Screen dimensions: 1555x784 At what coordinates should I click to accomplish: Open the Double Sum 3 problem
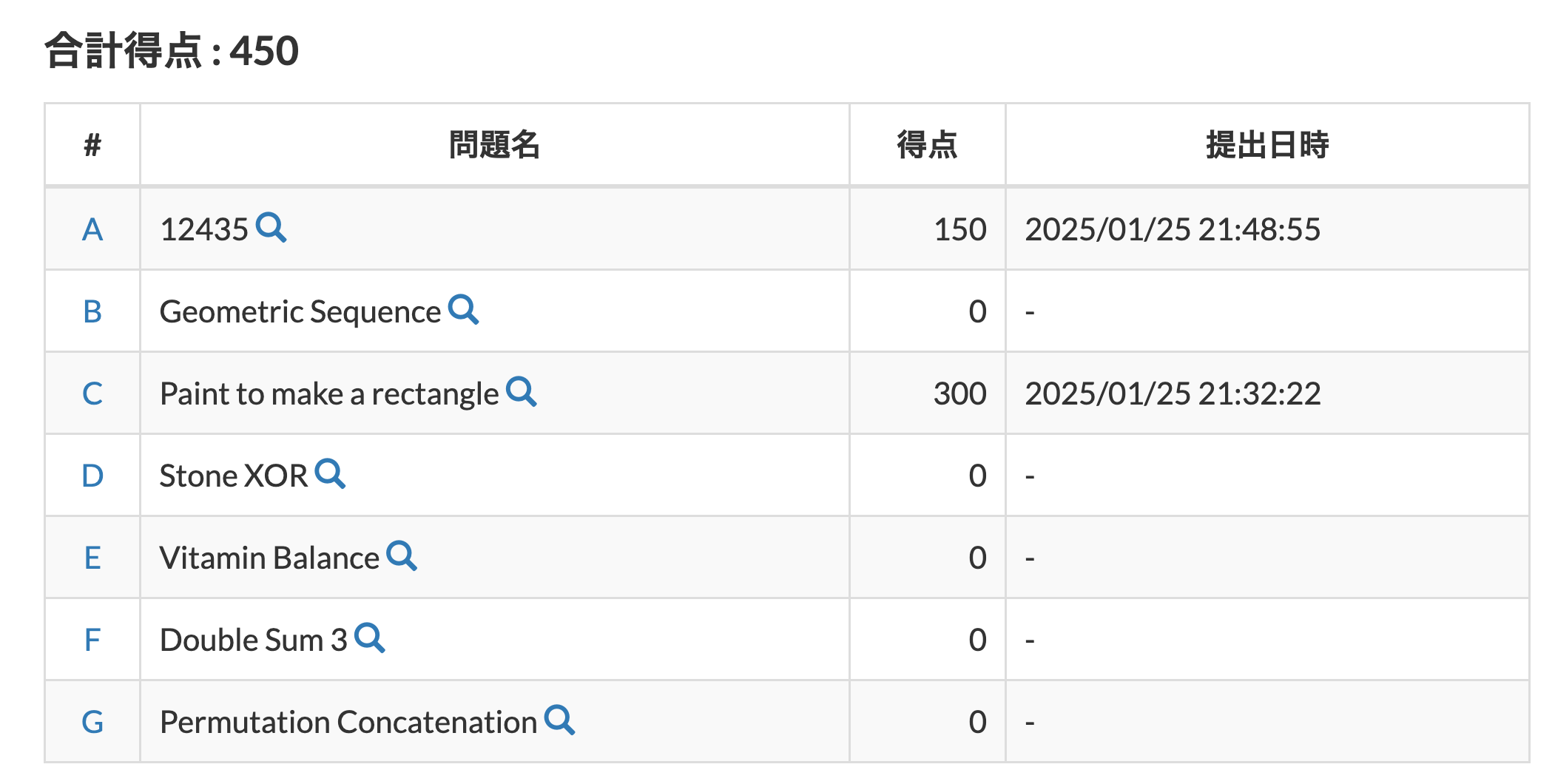[x=253, y=639]
